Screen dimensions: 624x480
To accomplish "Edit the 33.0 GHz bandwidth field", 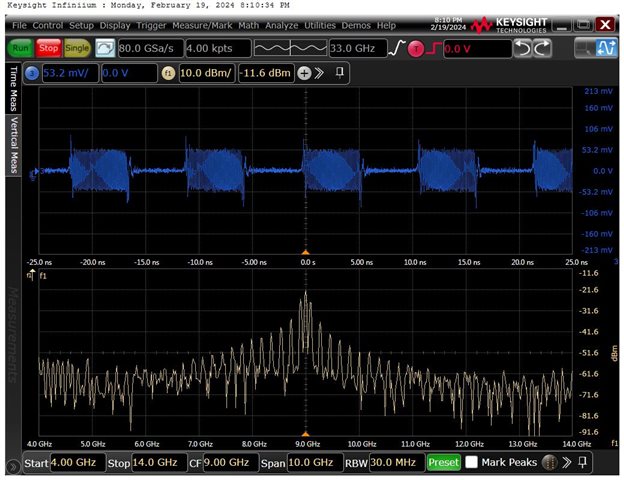I will pos(358,49).
